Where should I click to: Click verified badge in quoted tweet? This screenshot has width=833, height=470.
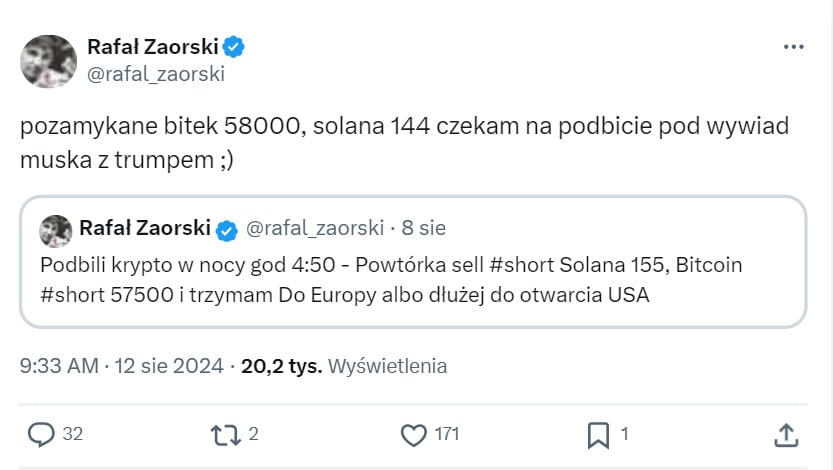(x=227, y=229)
